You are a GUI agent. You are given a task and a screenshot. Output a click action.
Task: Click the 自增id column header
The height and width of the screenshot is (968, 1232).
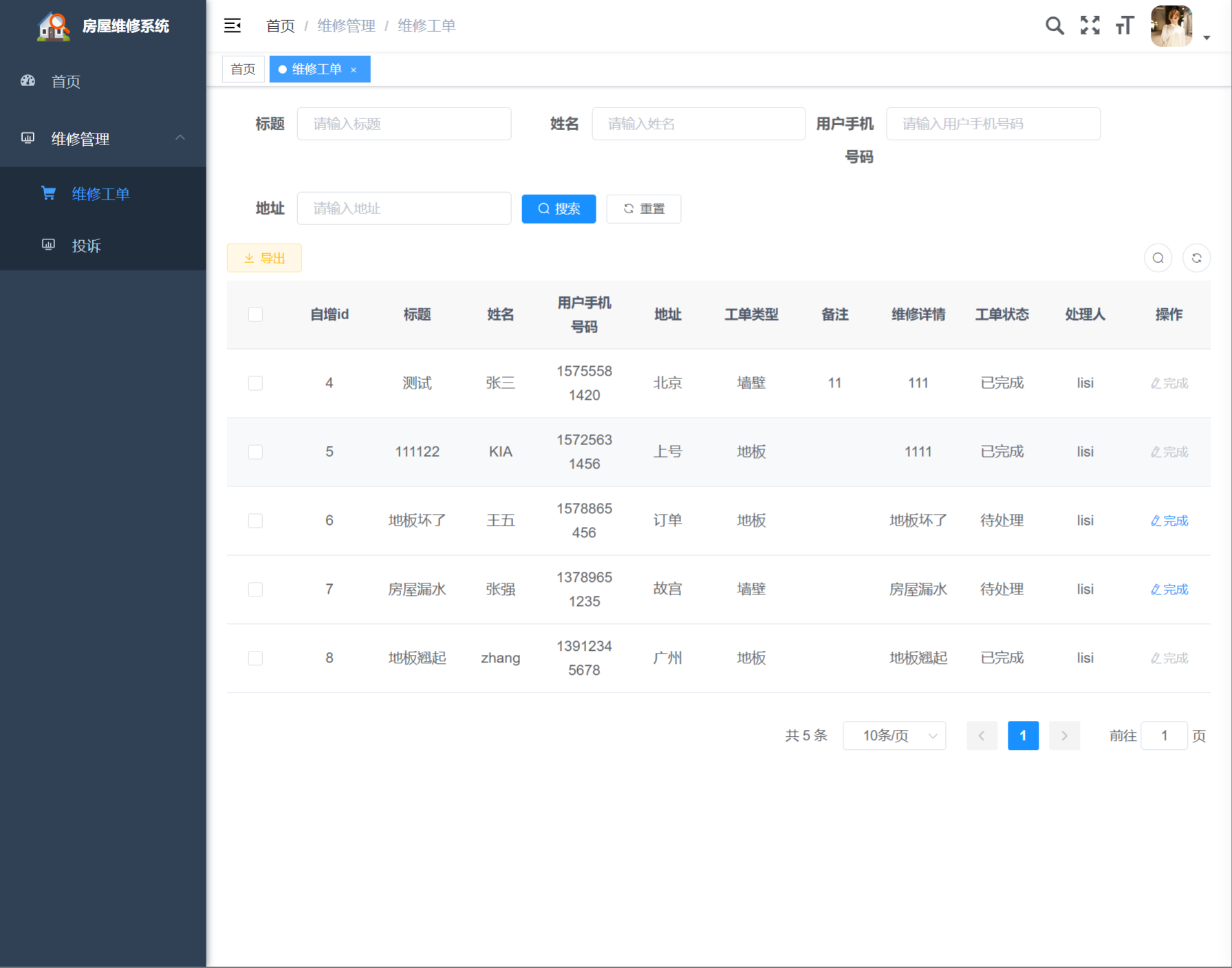pos(329,314)
